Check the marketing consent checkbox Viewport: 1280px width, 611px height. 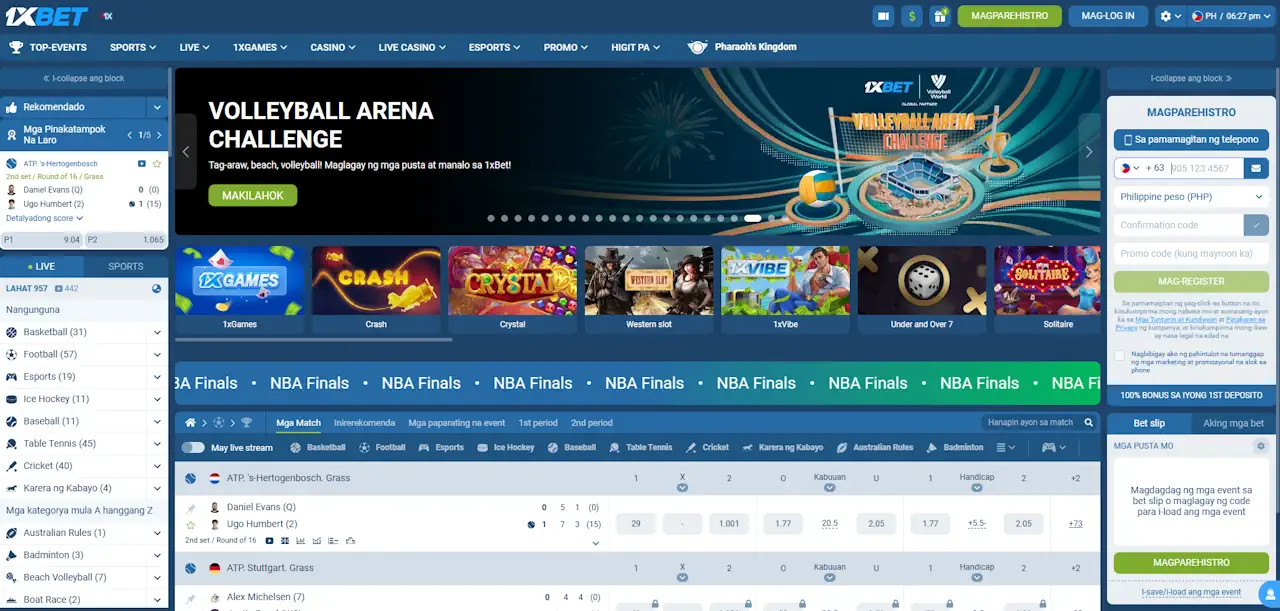pyautogui.click(x=1120, y=355)
